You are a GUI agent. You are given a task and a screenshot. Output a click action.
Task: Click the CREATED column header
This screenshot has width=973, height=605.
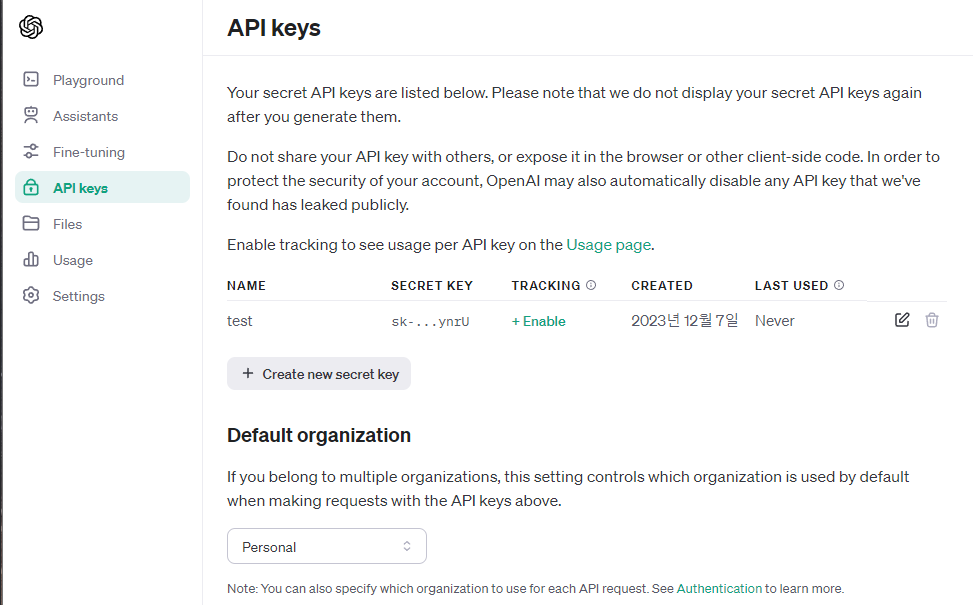tap(662, 285)
